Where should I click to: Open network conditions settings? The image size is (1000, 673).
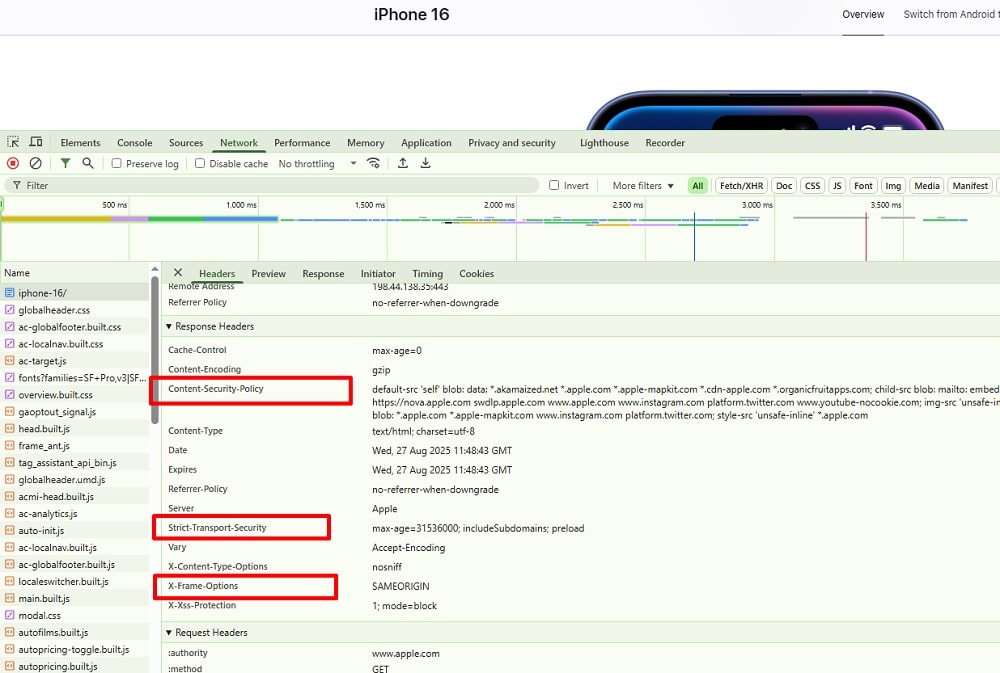tap(373, 163)
